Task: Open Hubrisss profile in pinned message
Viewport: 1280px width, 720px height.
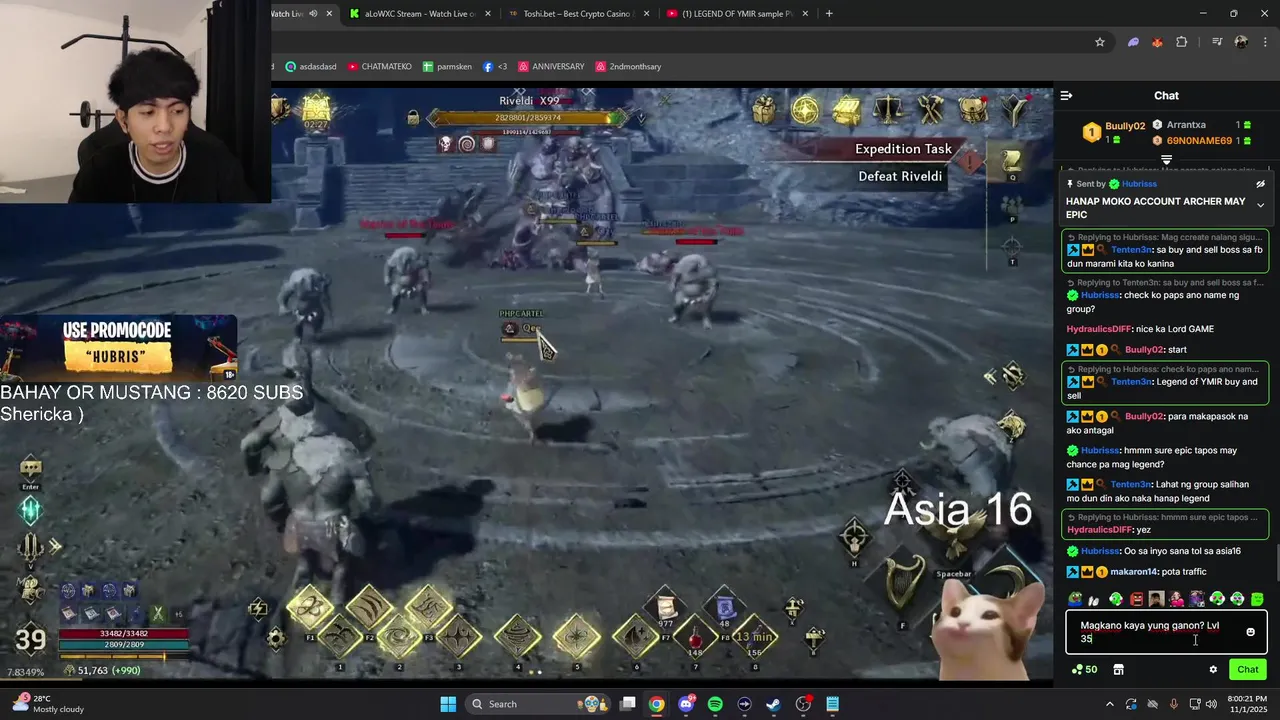Action: [x=1139, y=184]
